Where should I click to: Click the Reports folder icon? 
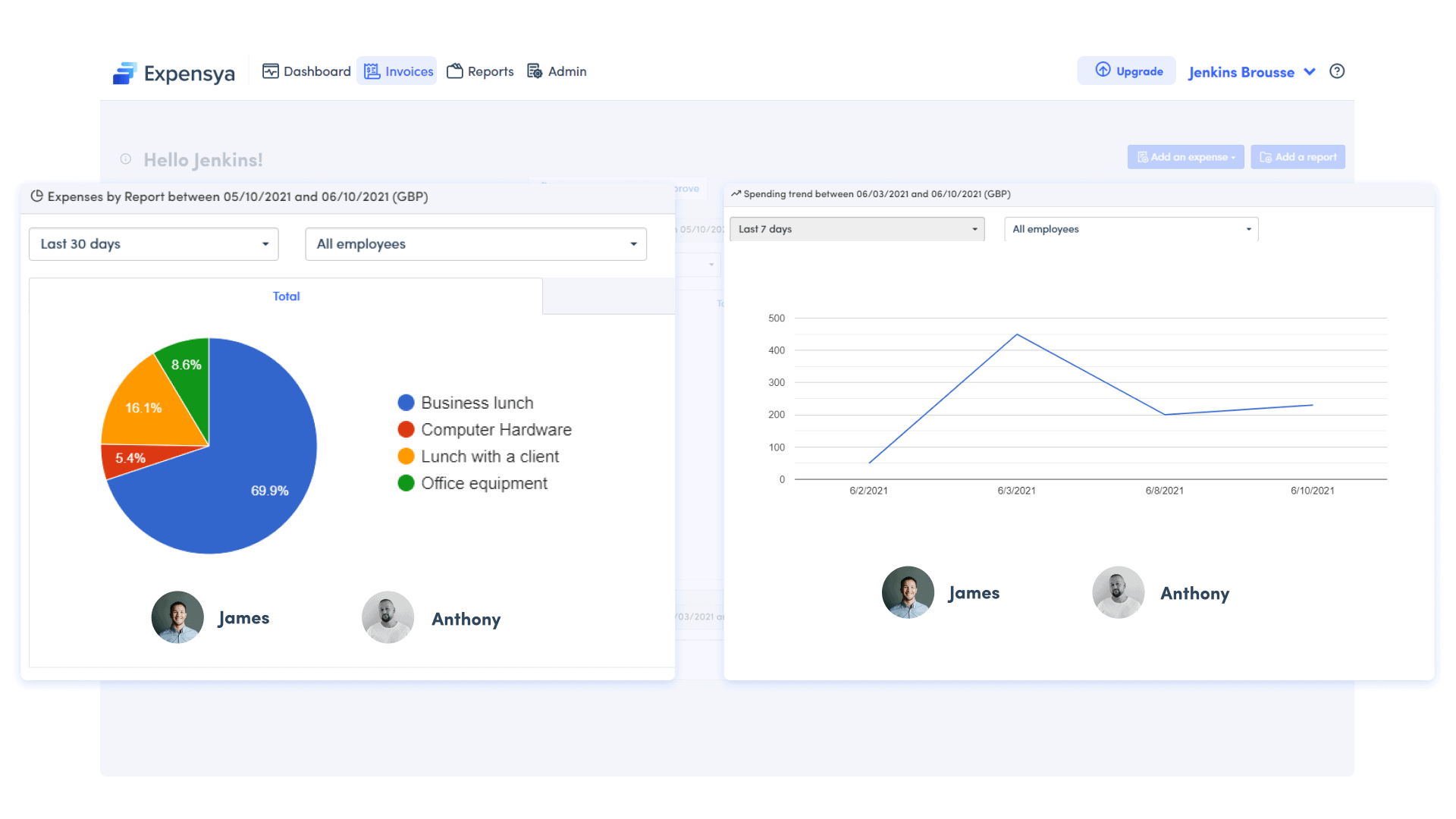click(455, 70)
